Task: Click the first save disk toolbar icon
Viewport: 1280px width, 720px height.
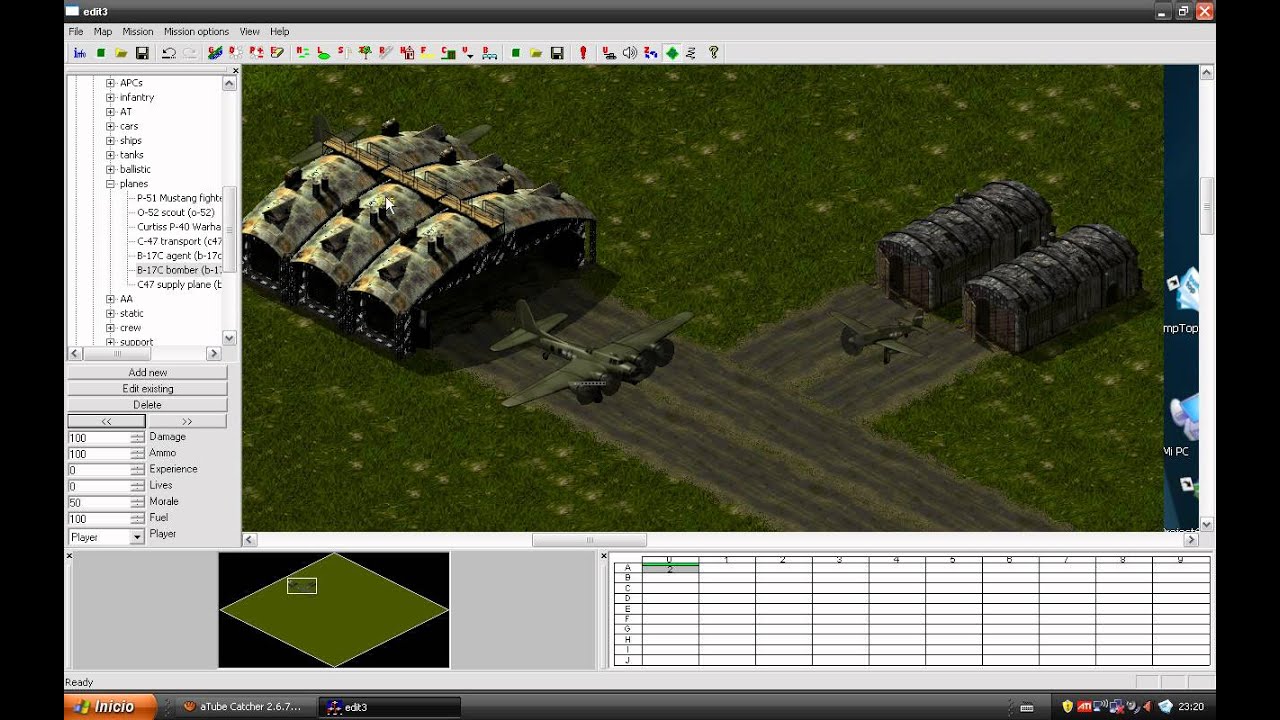Action: (x=142, y=52)
